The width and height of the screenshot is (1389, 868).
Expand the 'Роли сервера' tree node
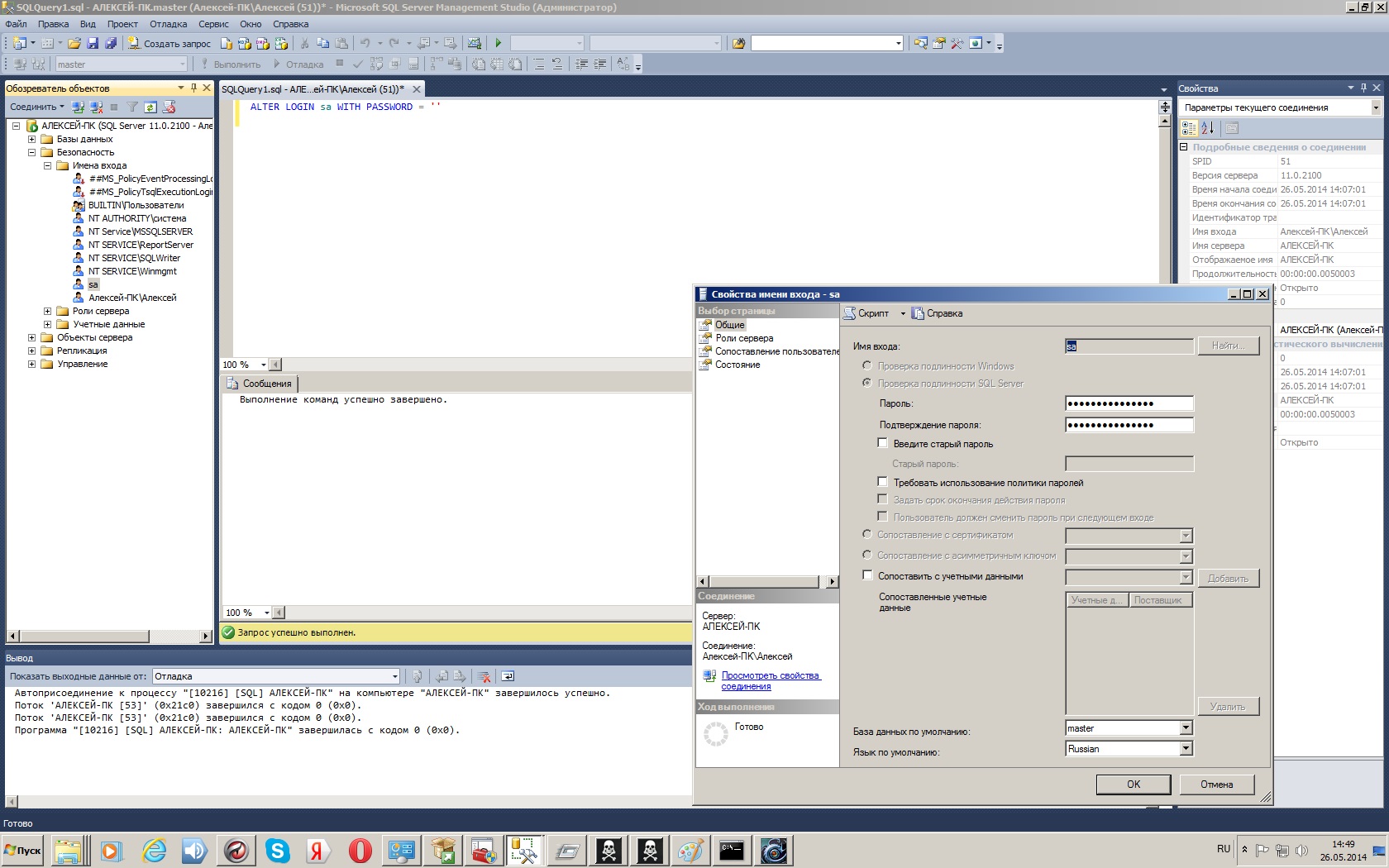[47, 311]
